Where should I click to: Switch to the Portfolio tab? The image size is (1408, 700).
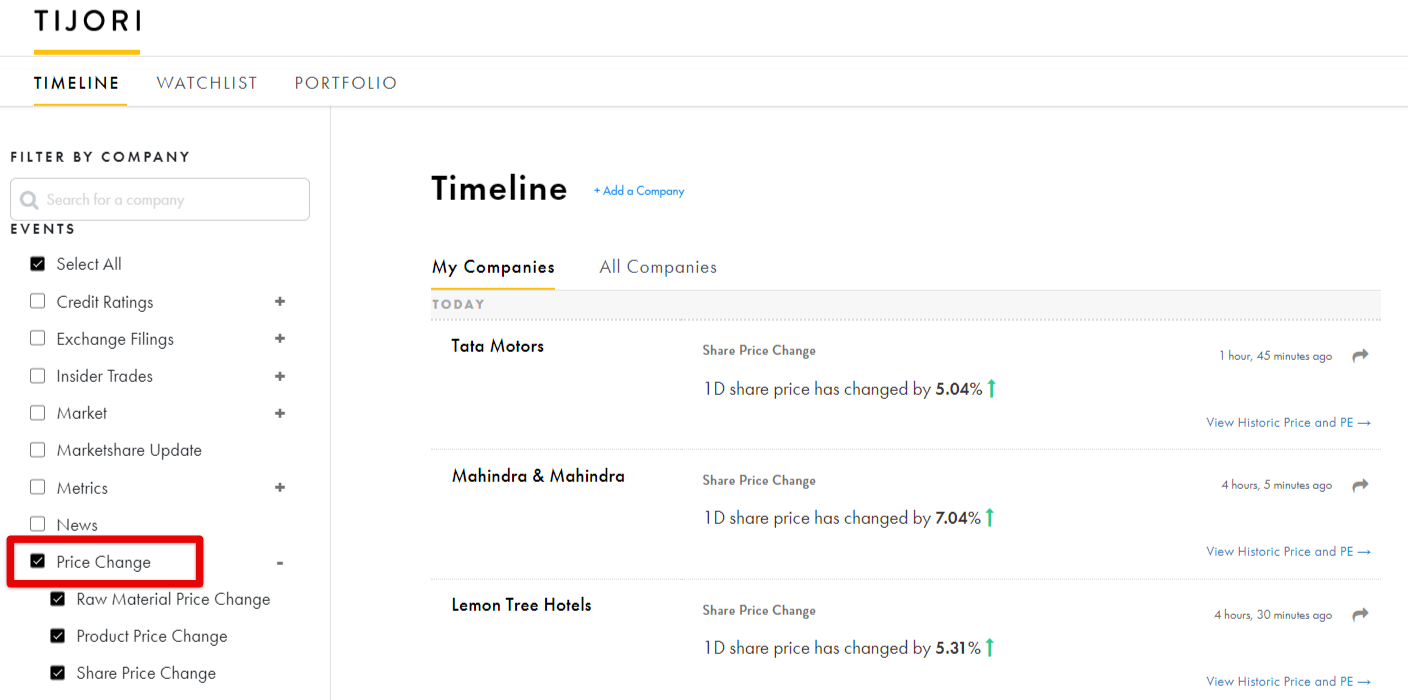(346, 83)
